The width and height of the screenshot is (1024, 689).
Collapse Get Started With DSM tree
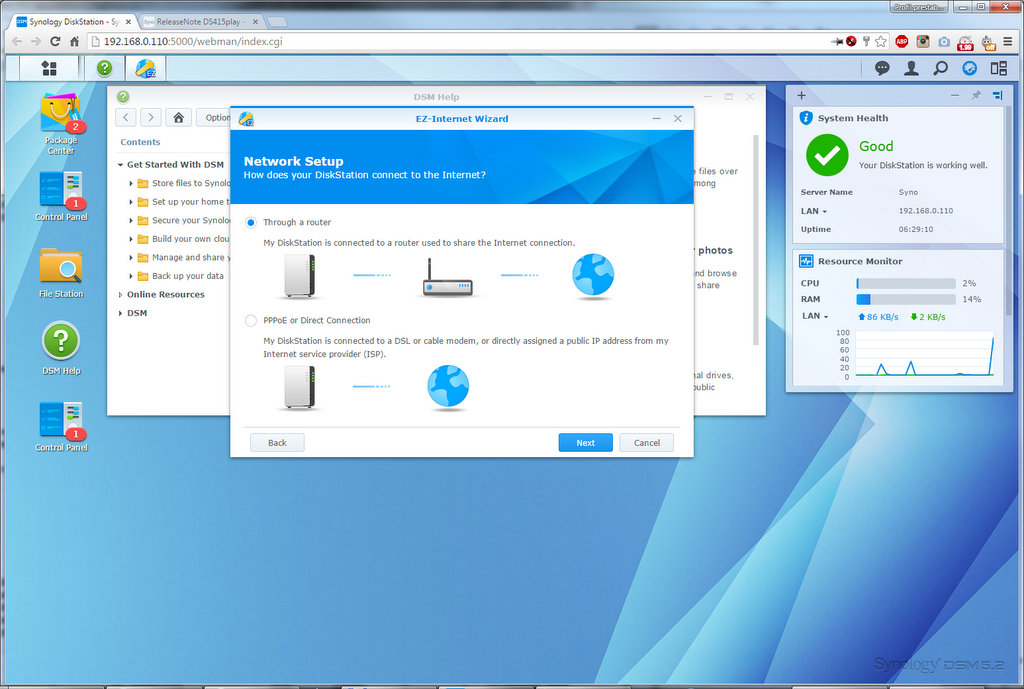click(x=120, y=165)
